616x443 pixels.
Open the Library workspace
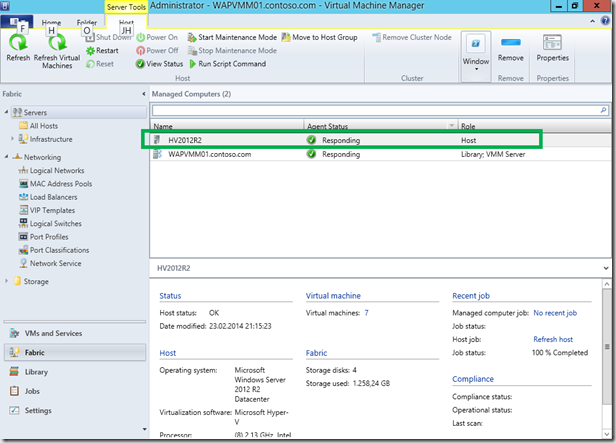coord(75,372)
